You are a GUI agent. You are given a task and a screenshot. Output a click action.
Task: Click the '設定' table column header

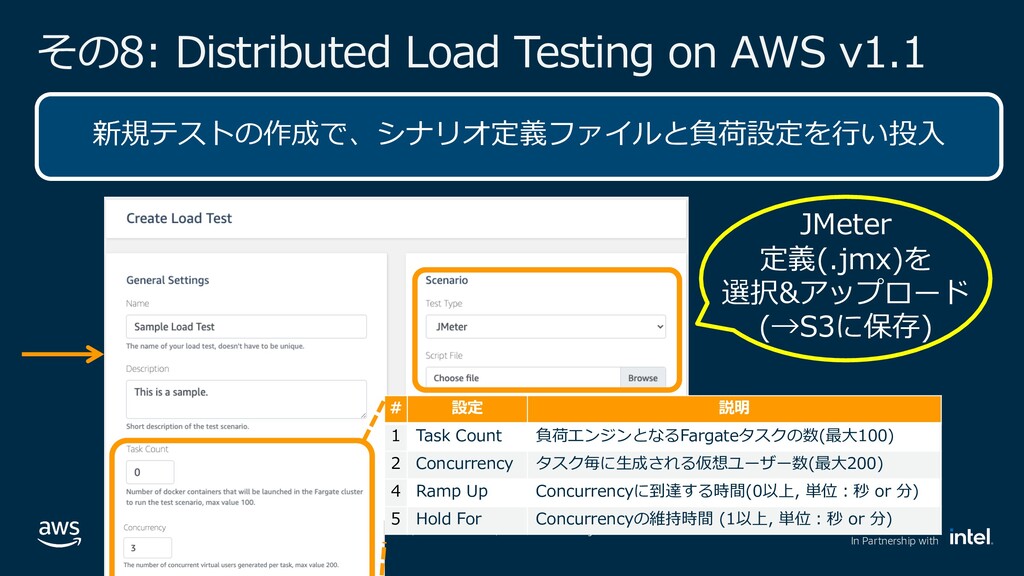467,408
